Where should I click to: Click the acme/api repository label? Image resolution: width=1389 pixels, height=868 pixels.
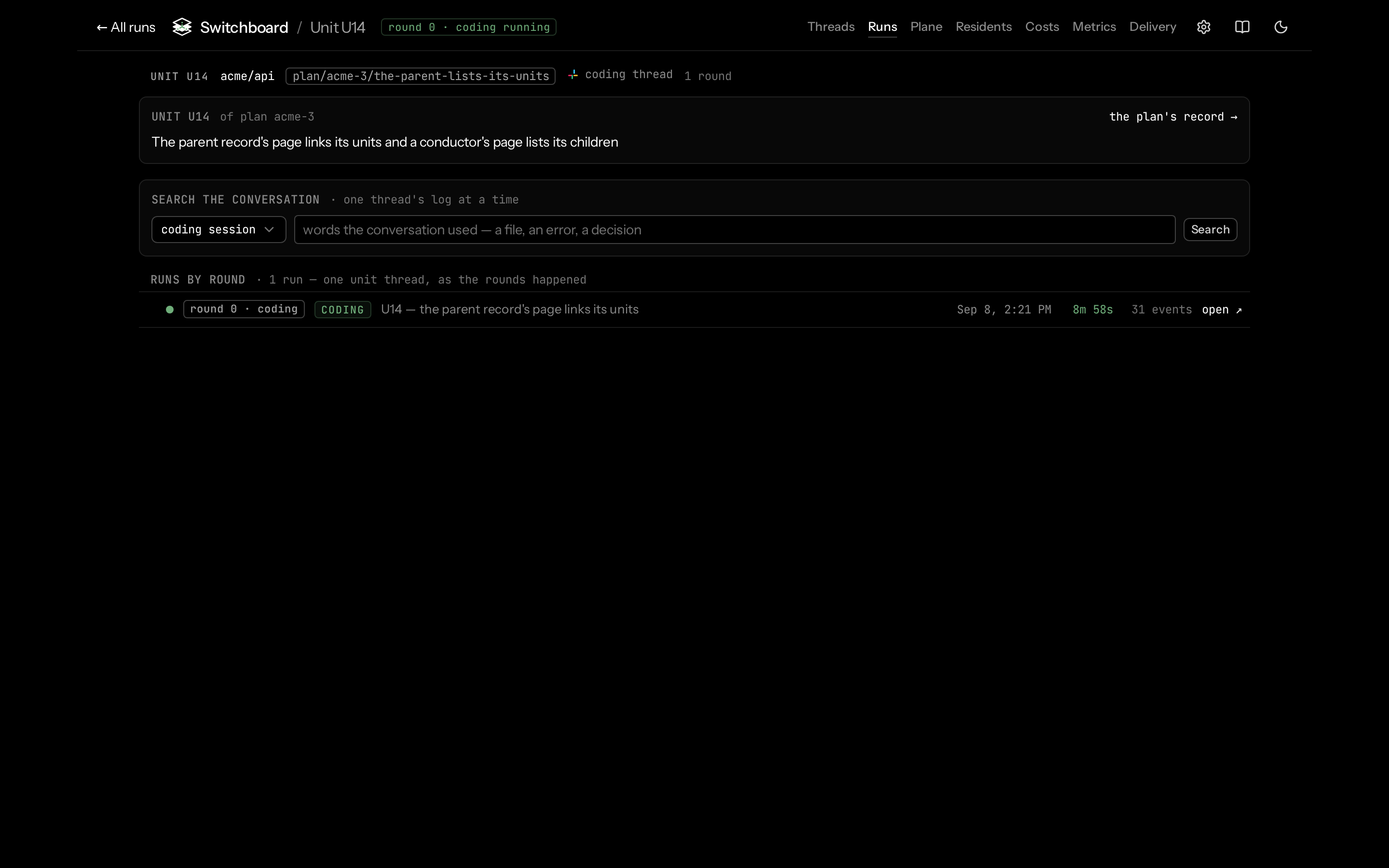coord(247,76)
